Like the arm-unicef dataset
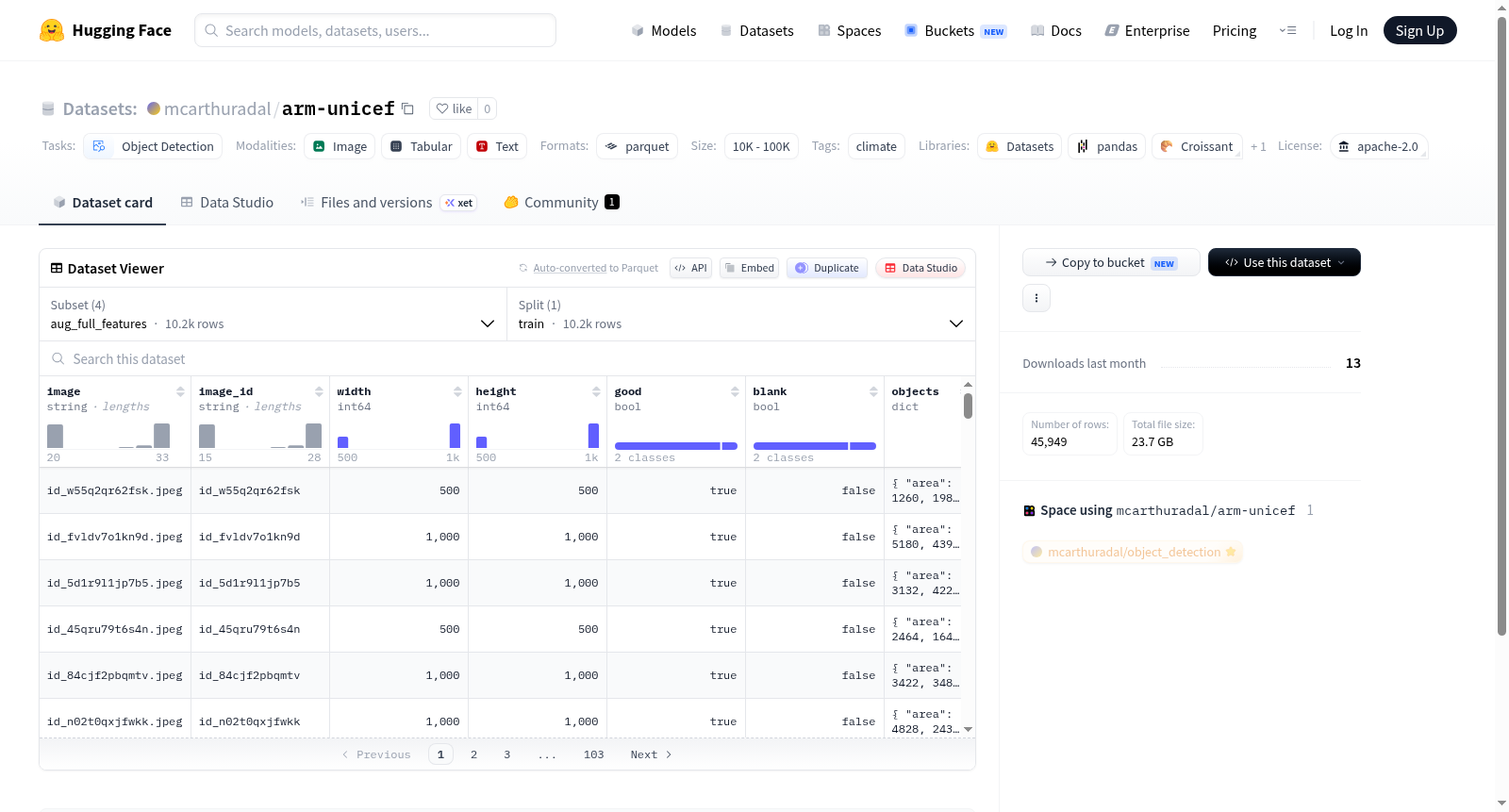 [x=454, y=108]
